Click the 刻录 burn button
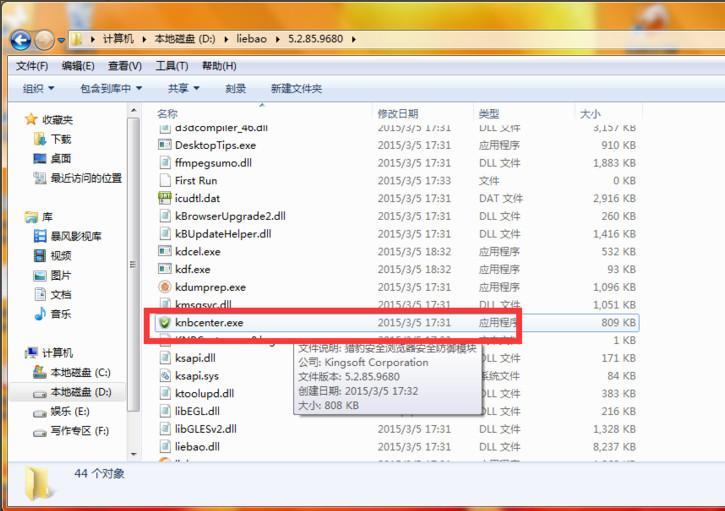 (x=236, y=88)
